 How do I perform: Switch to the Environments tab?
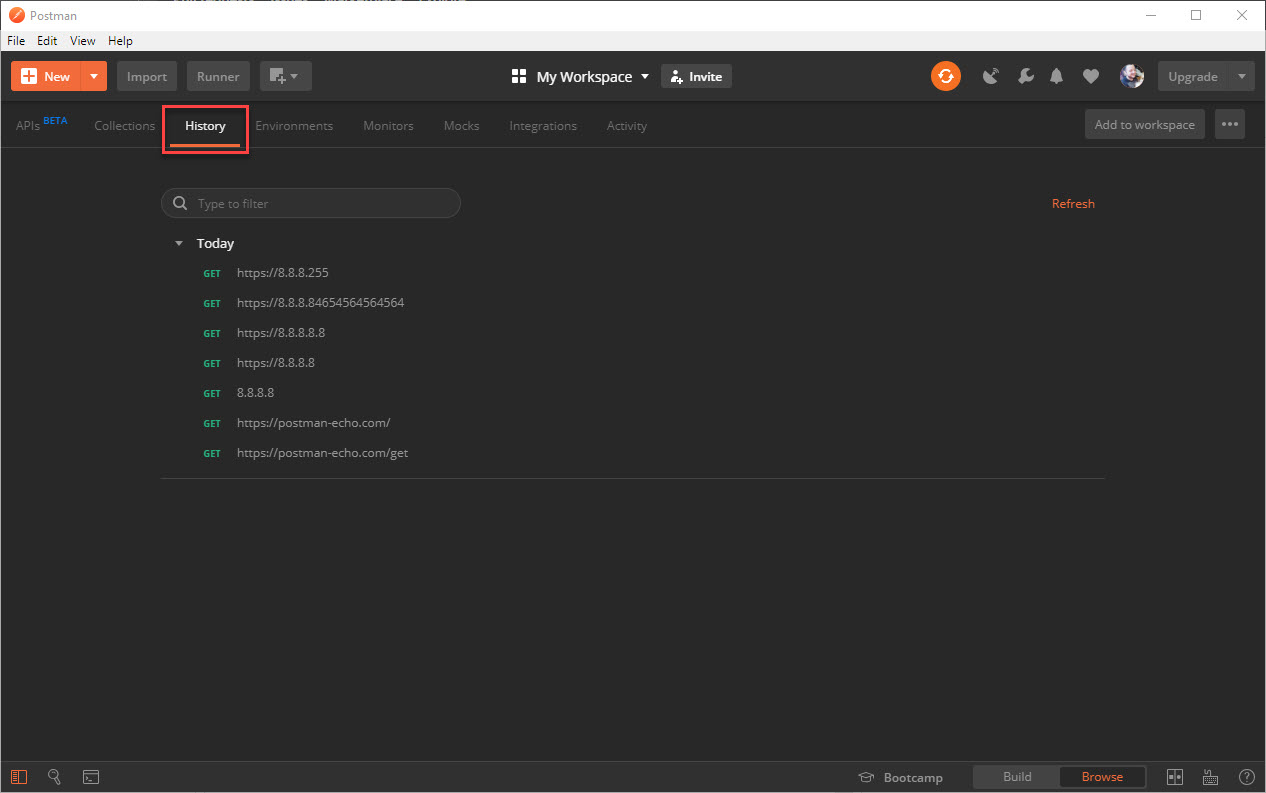point(294,126)
